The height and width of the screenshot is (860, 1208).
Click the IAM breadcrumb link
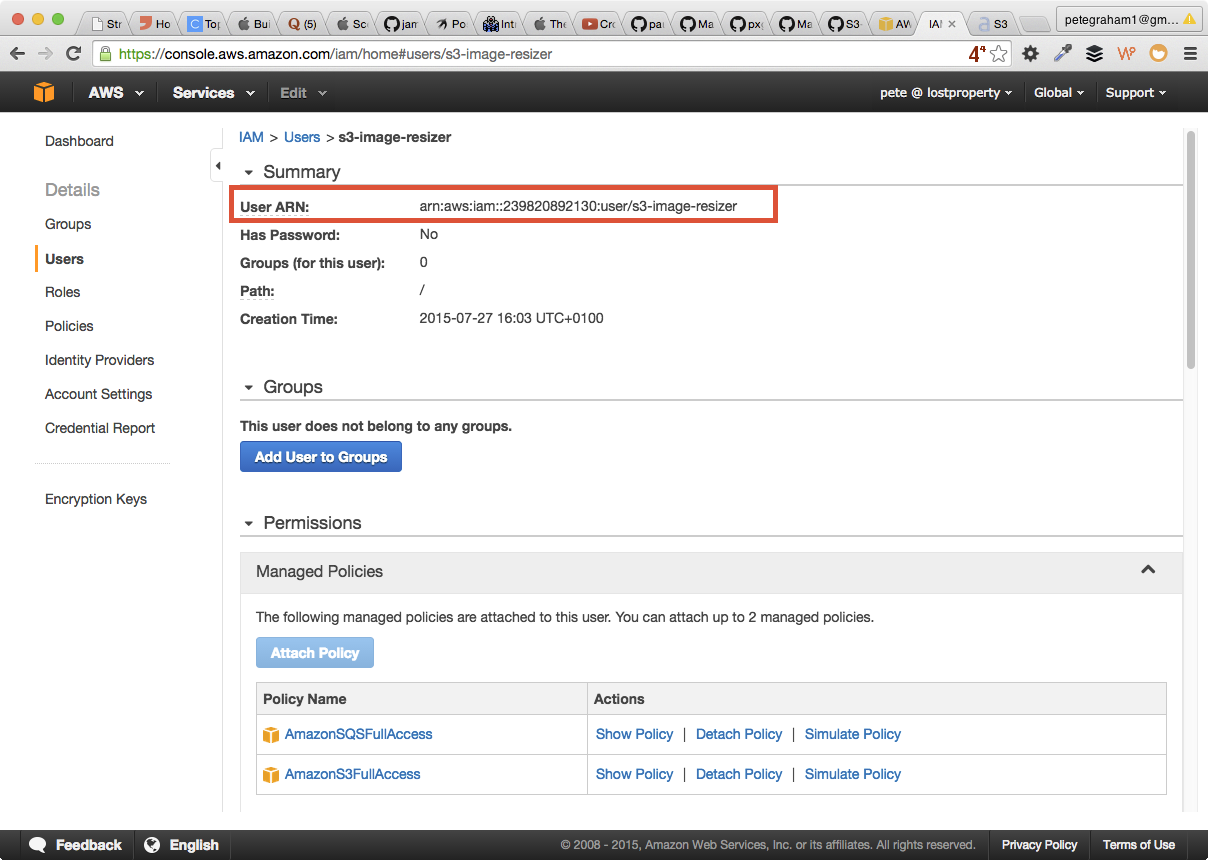251,137
